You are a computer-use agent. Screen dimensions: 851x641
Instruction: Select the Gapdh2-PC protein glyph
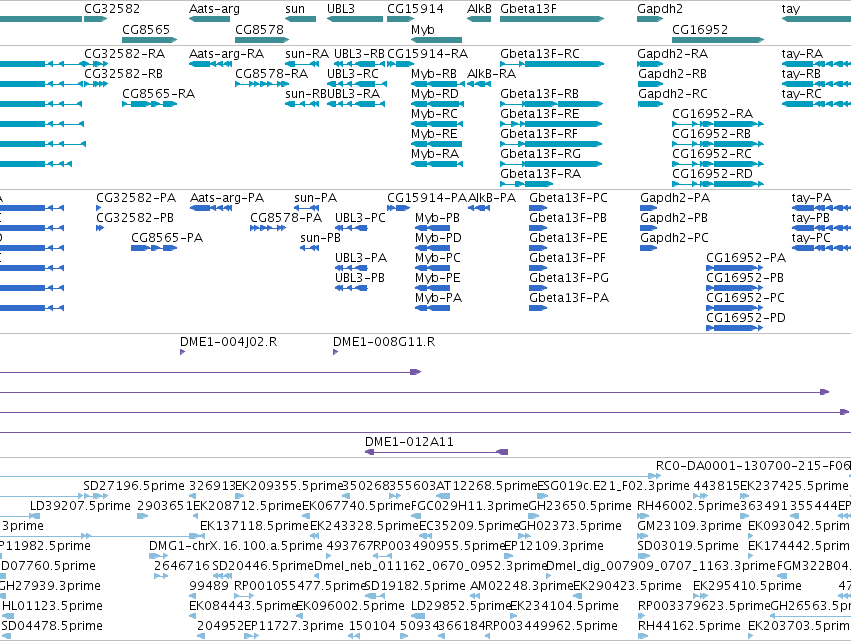[649, 248]
